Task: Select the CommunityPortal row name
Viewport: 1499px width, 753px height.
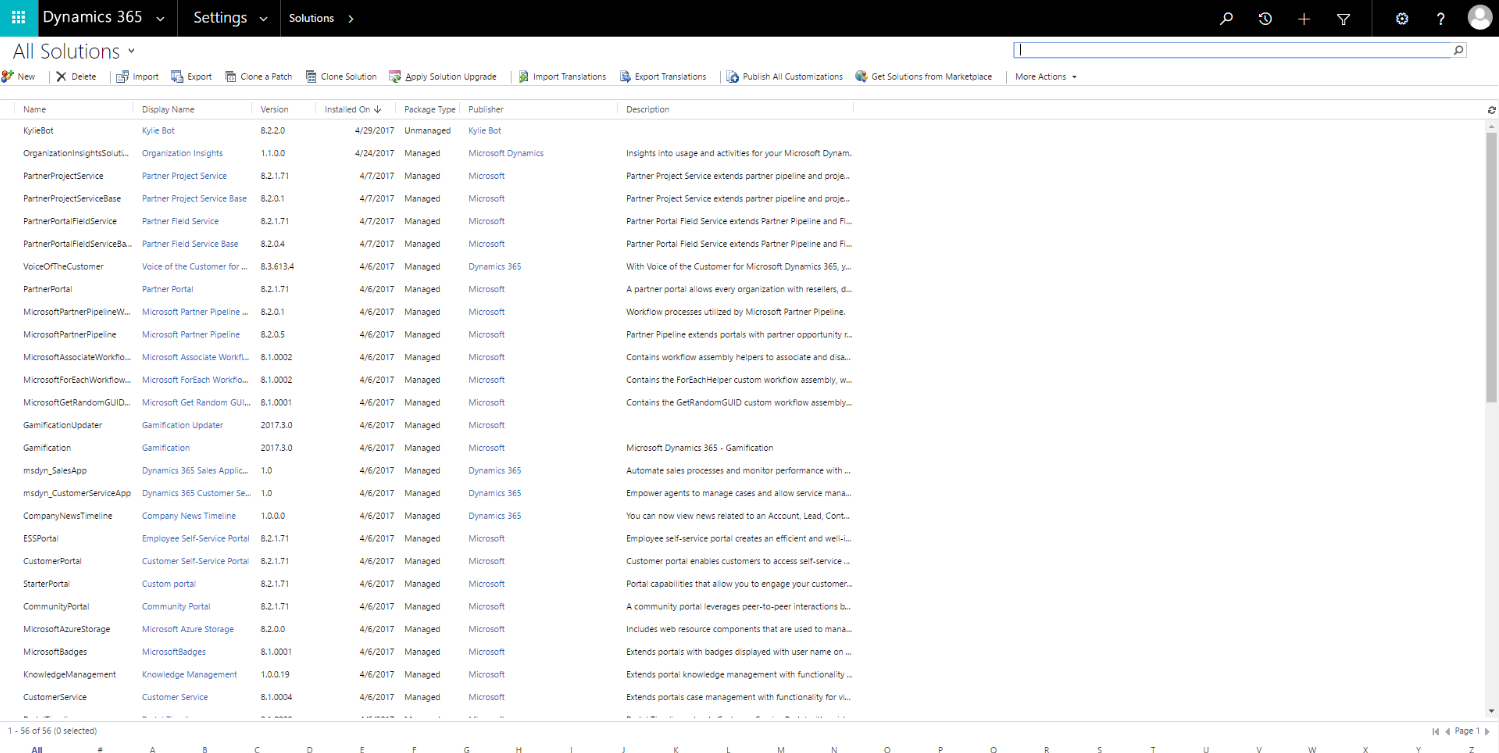Action: click(56, 606)
